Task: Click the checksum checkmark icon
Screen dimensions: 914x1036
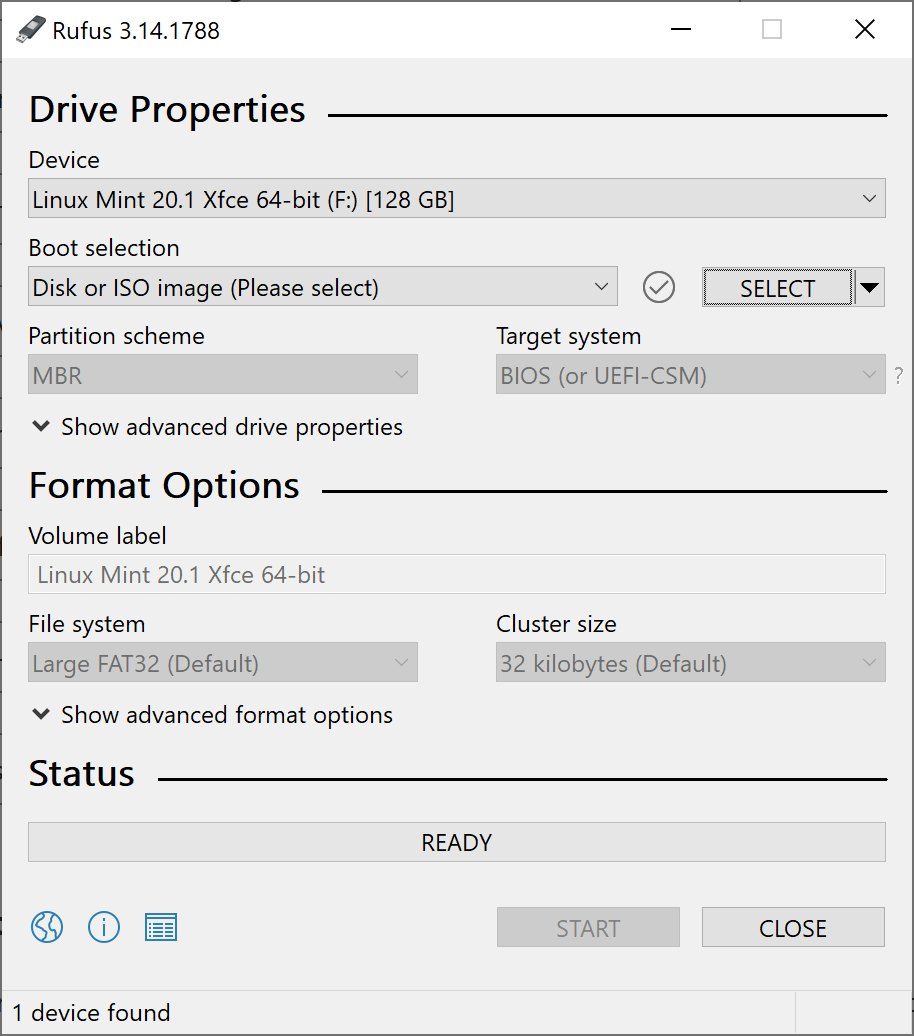Action: pos(659,288)
